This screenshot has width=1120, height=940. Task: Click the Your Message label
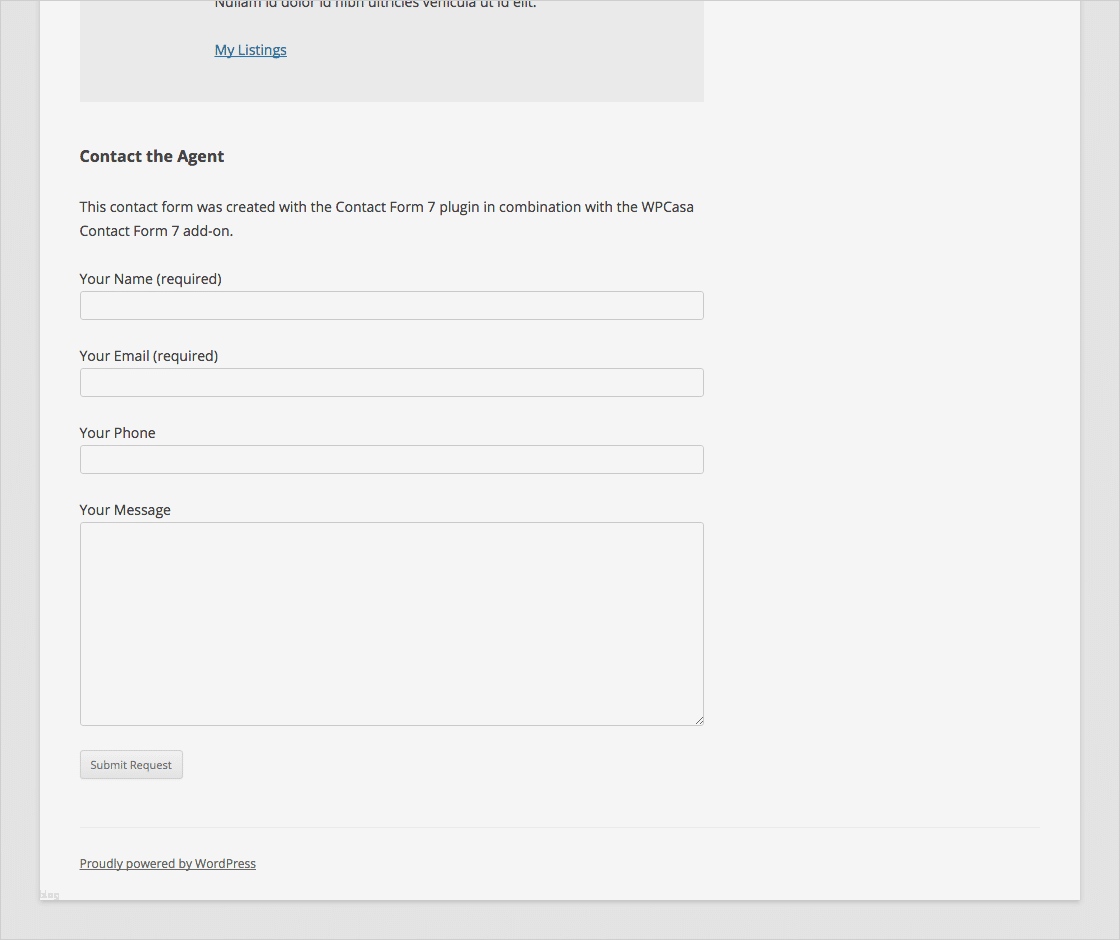[125, 509]
